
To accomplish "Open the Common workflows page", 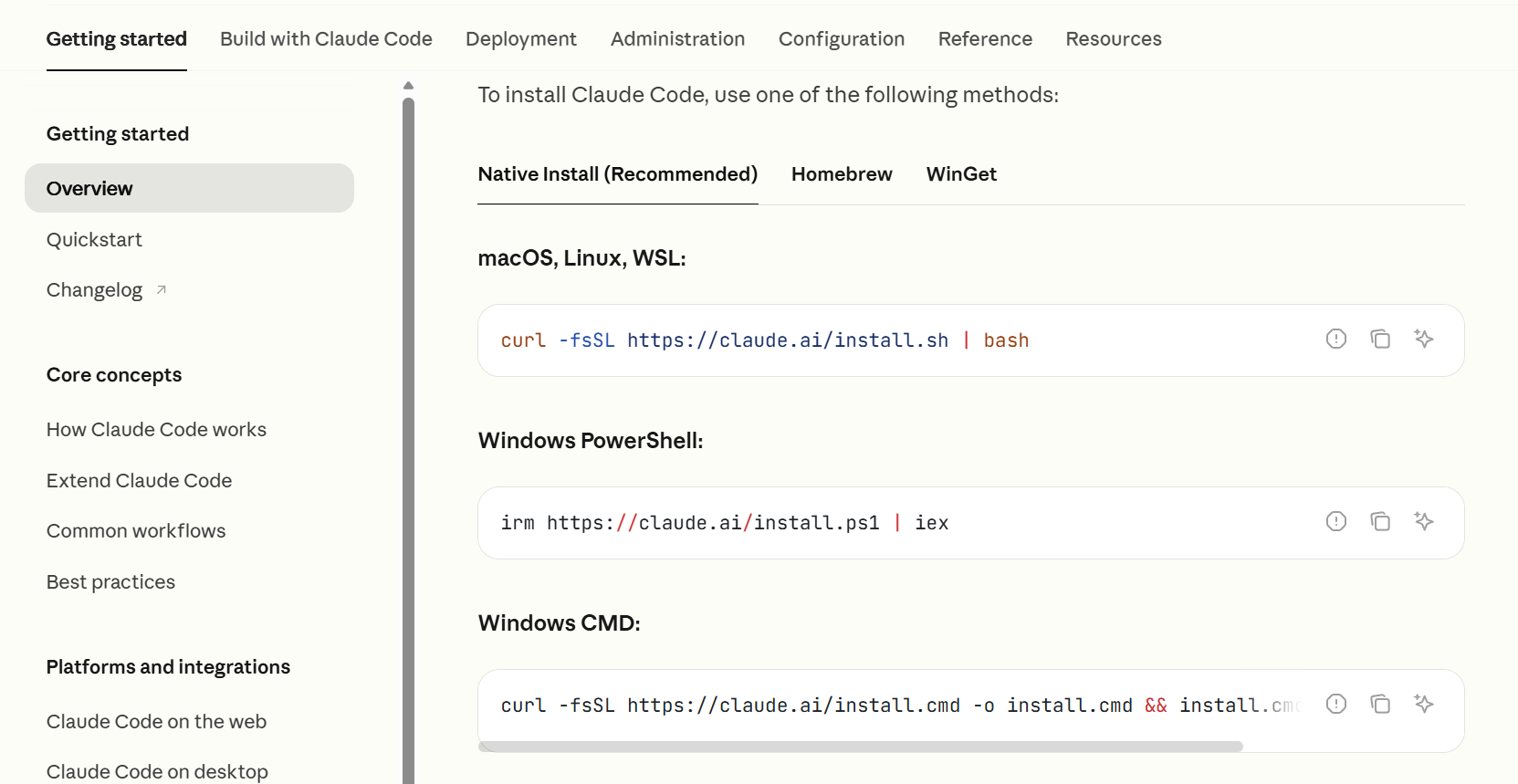I will [136, 531].
